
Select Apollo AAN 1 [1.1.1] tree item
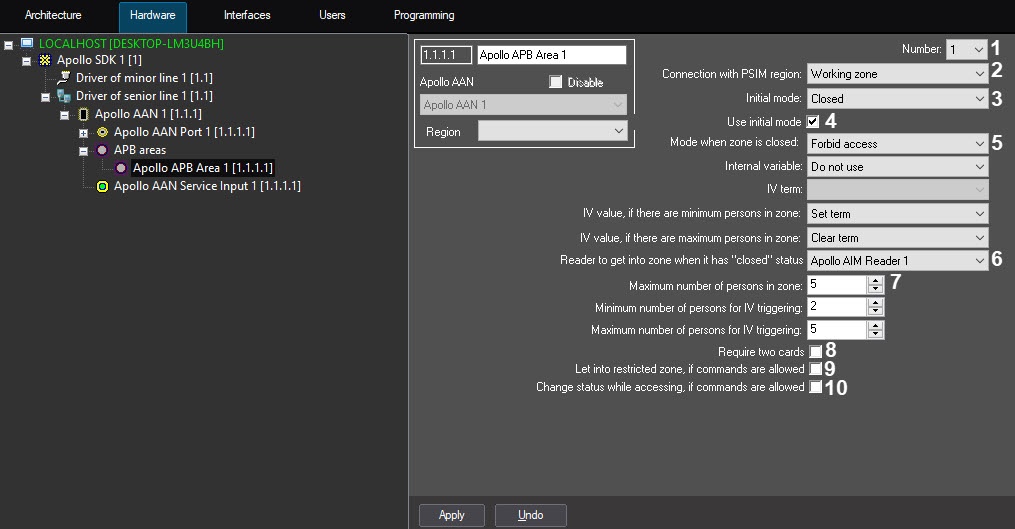coord(148,114)
